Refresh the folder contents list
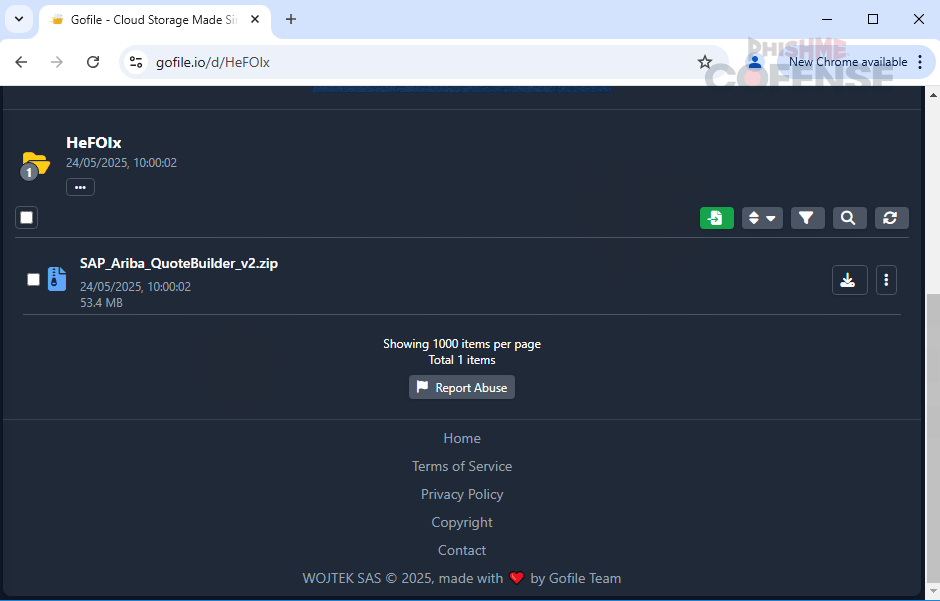 click(x=891, y=218)
